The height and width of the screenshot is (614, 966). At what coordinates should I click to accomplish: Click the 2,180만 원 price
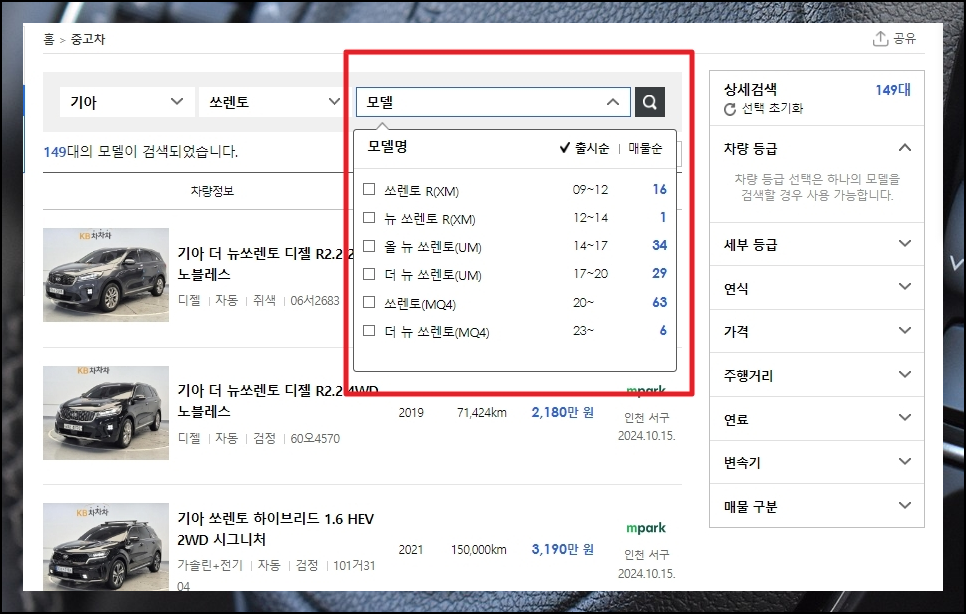pos(562,412)
